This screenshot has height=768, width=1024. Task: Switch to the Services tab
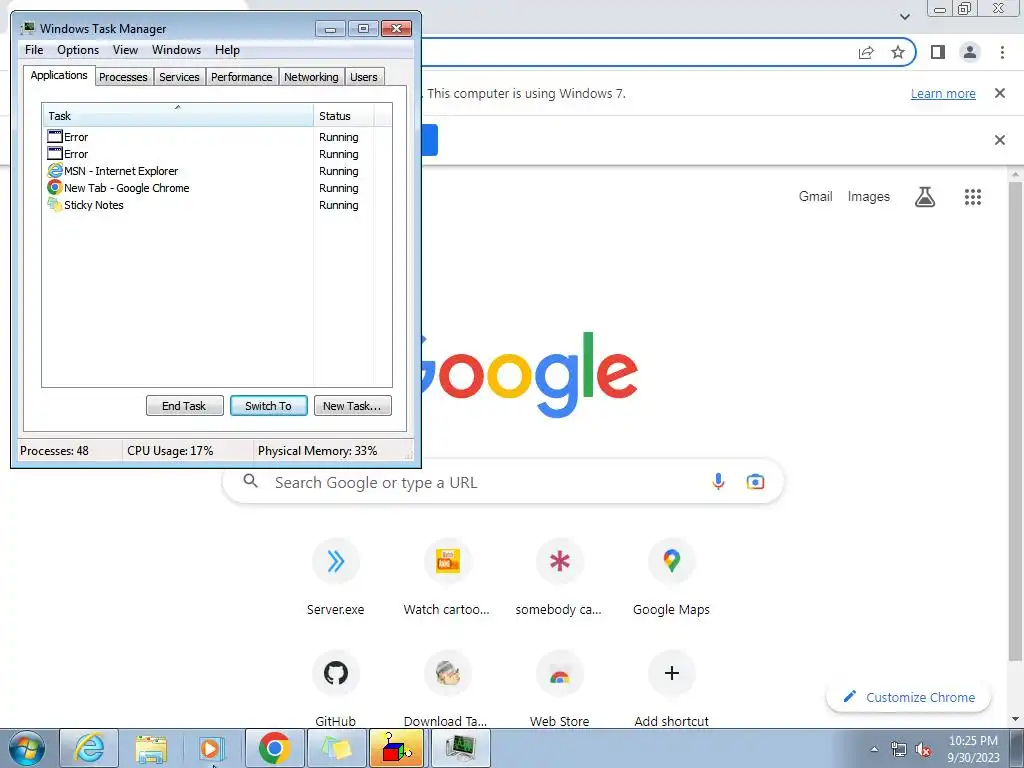(180, 77)
